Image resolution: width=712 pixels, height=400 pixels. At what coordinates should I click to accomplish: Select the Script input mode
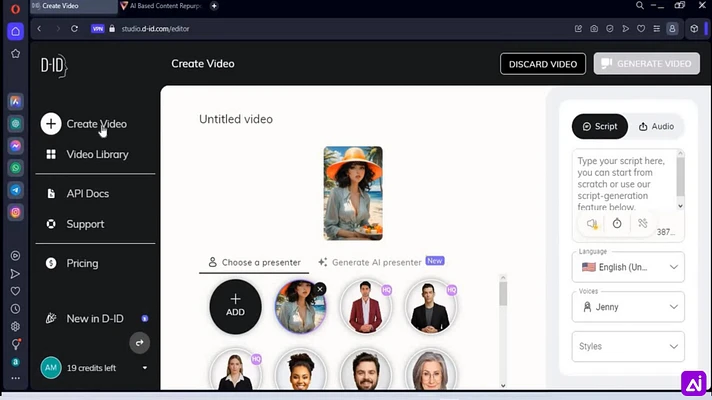point(600,127)
